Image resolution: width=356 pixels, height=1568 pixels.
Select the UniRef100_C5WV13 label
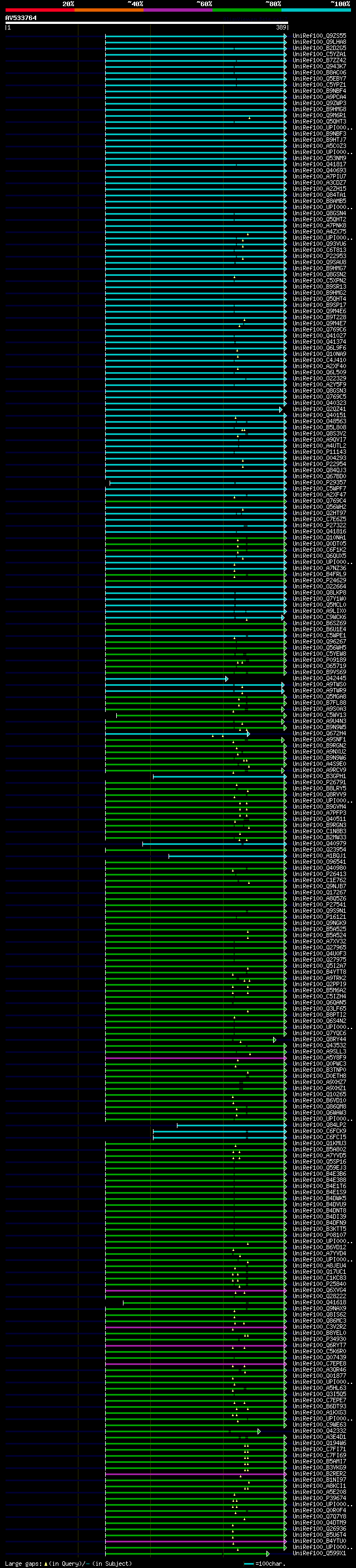tap(319, 715)
